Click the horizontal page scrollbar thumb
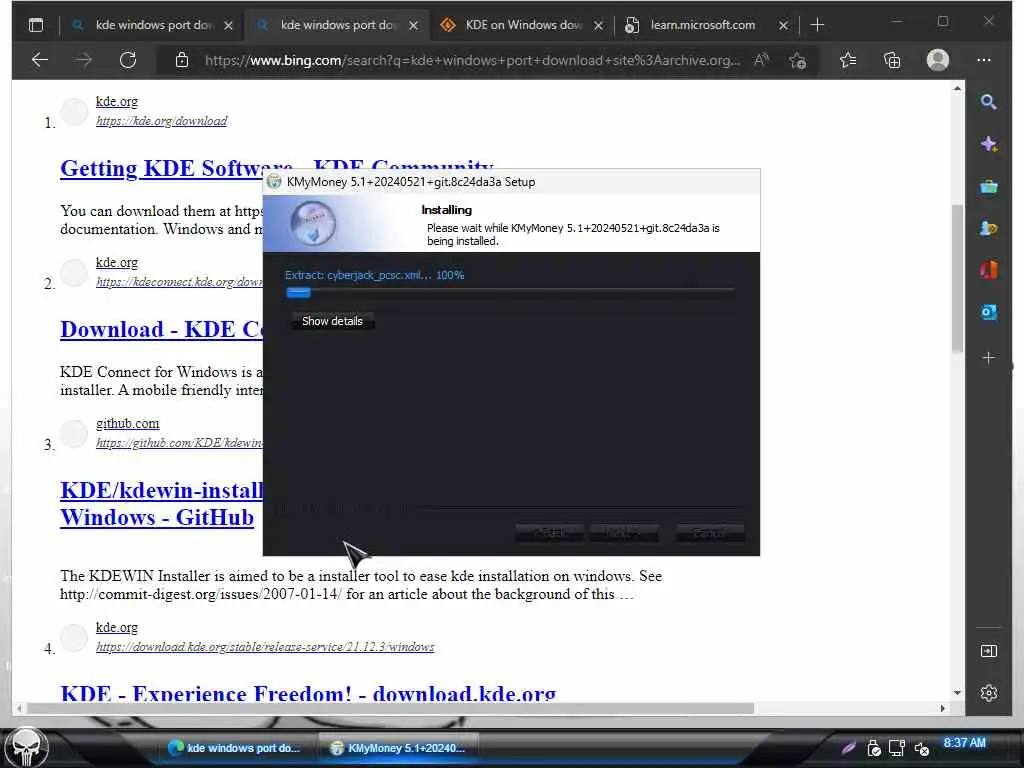 (x=390, y=708)
